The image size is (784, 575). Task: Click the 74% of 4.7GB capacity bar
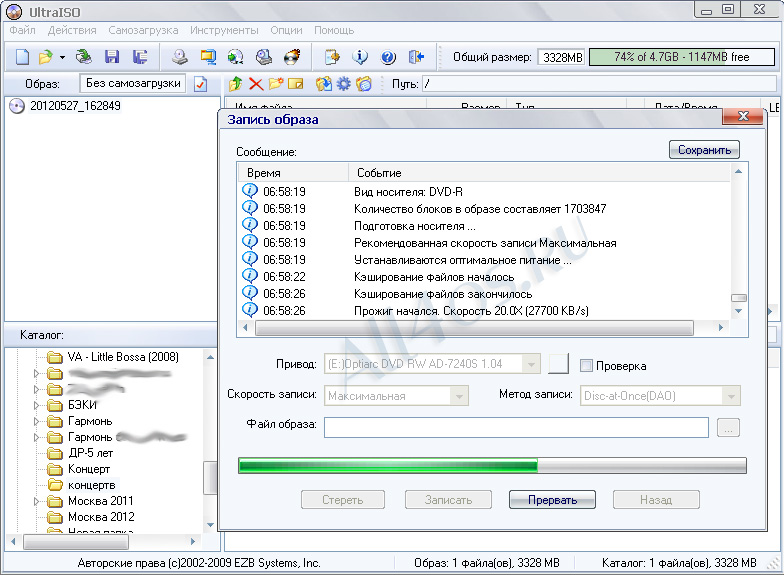(x=682, y=57)
